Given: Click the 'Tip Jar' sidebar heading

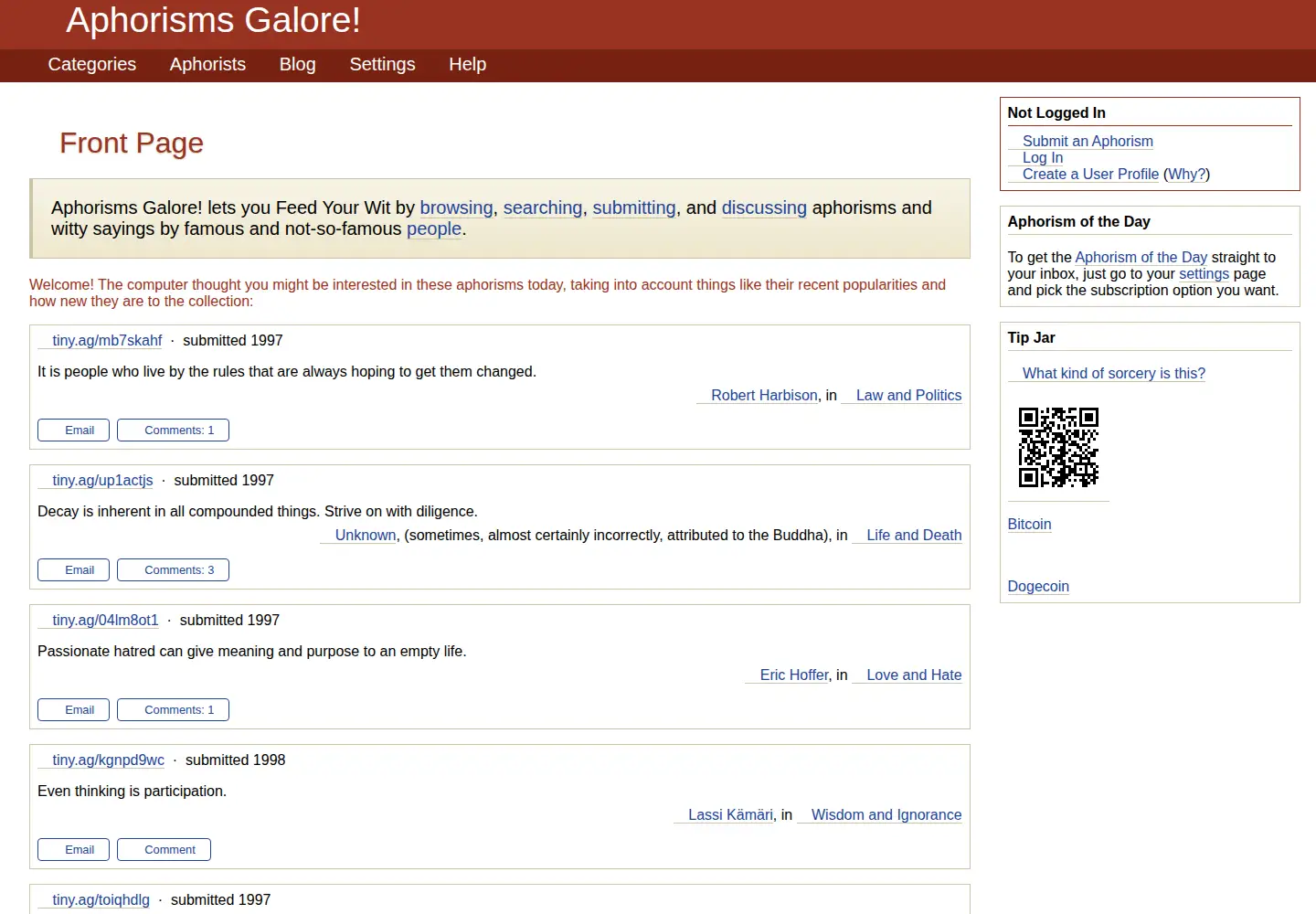Looking at the screenshot, I should click(x=1031, y=337).
